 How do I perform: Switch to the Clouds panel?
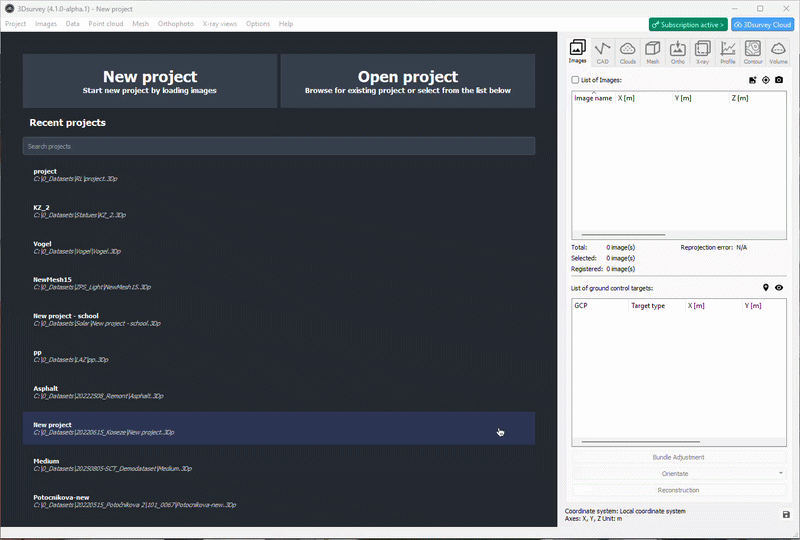(x=627, y=51)
